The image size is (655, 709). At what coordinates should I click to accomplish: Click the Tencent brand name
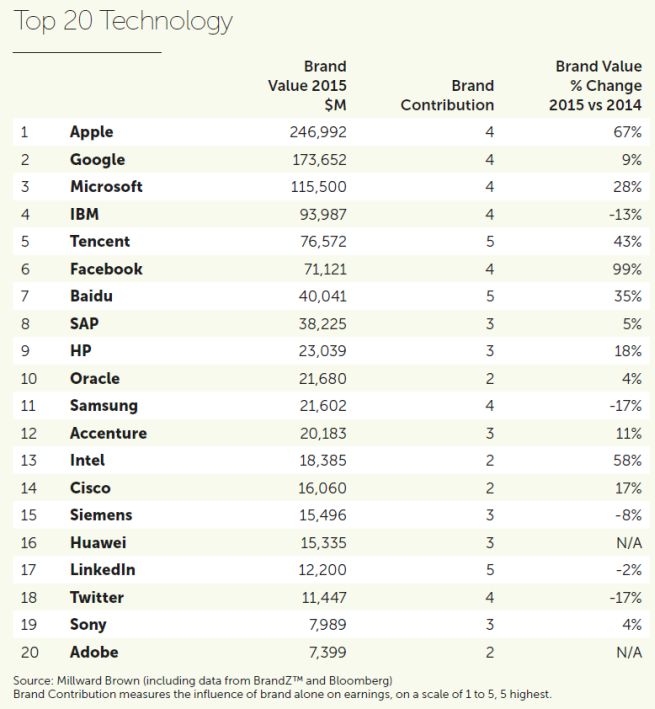coord(100,241)
